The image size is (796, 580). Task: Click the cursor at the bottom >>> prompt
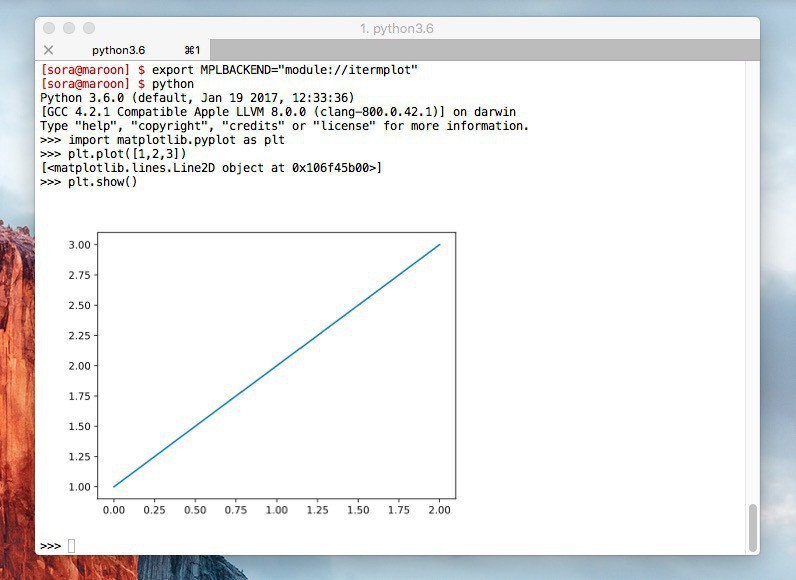click(x=71, y=545)
